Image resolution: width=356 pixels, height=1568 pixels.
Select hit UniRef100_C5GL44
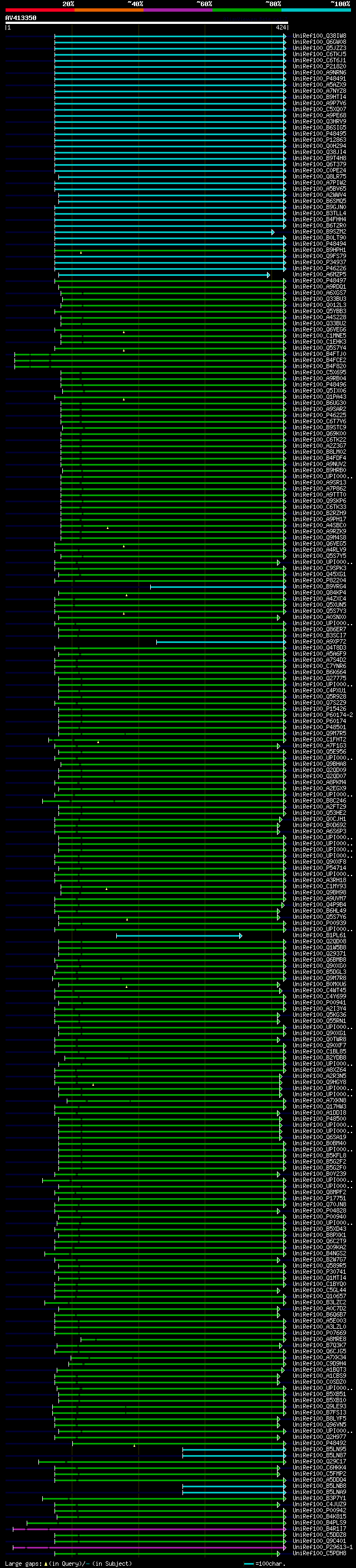(319, 1290)
